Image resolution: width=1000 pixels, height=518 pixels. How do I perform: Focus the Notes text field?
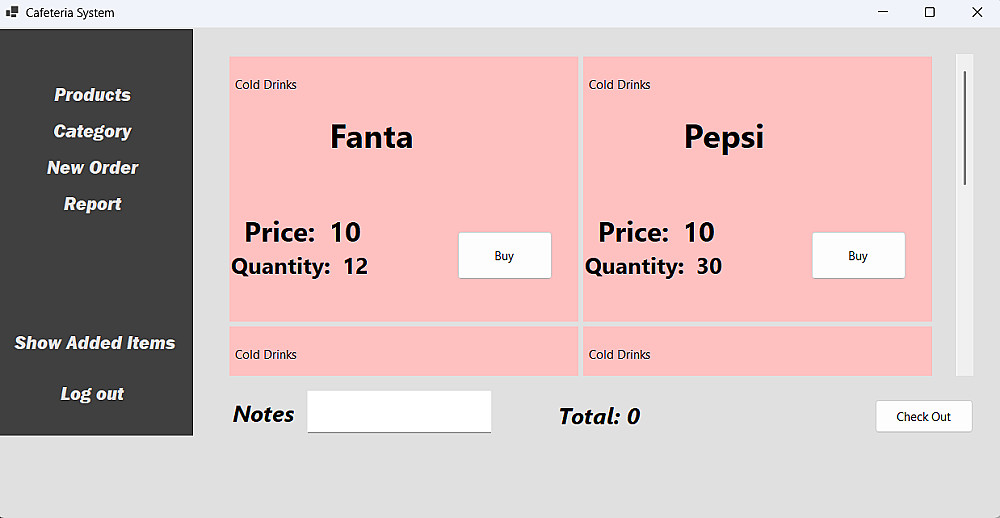[399, 412]
